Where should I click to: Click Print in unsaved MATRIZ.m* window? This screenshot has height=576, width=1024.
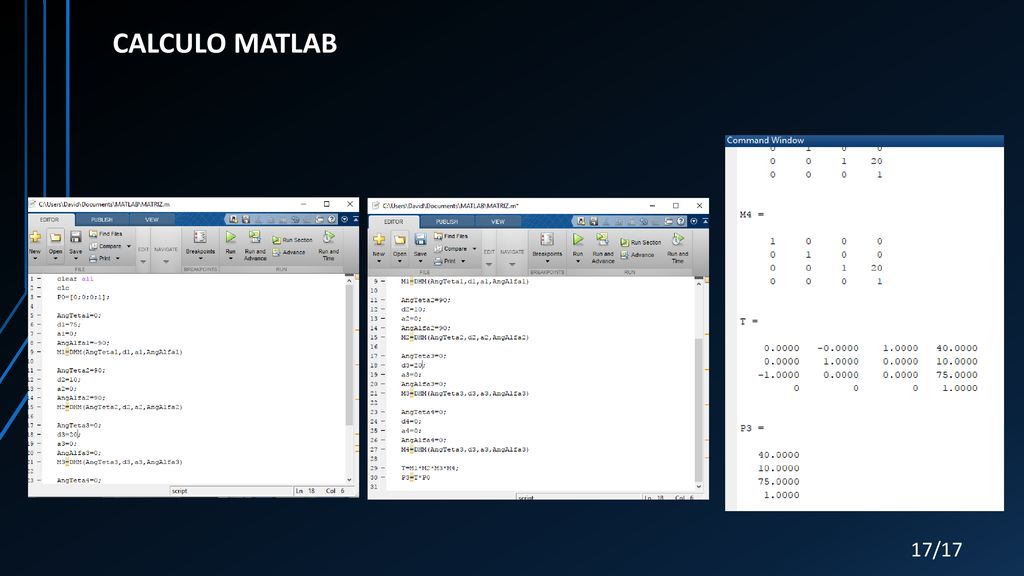445,261
